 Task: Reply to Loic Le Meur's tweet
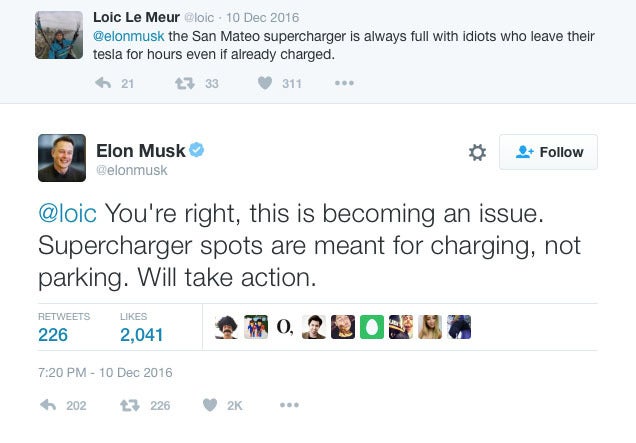(x=103, y=83)
